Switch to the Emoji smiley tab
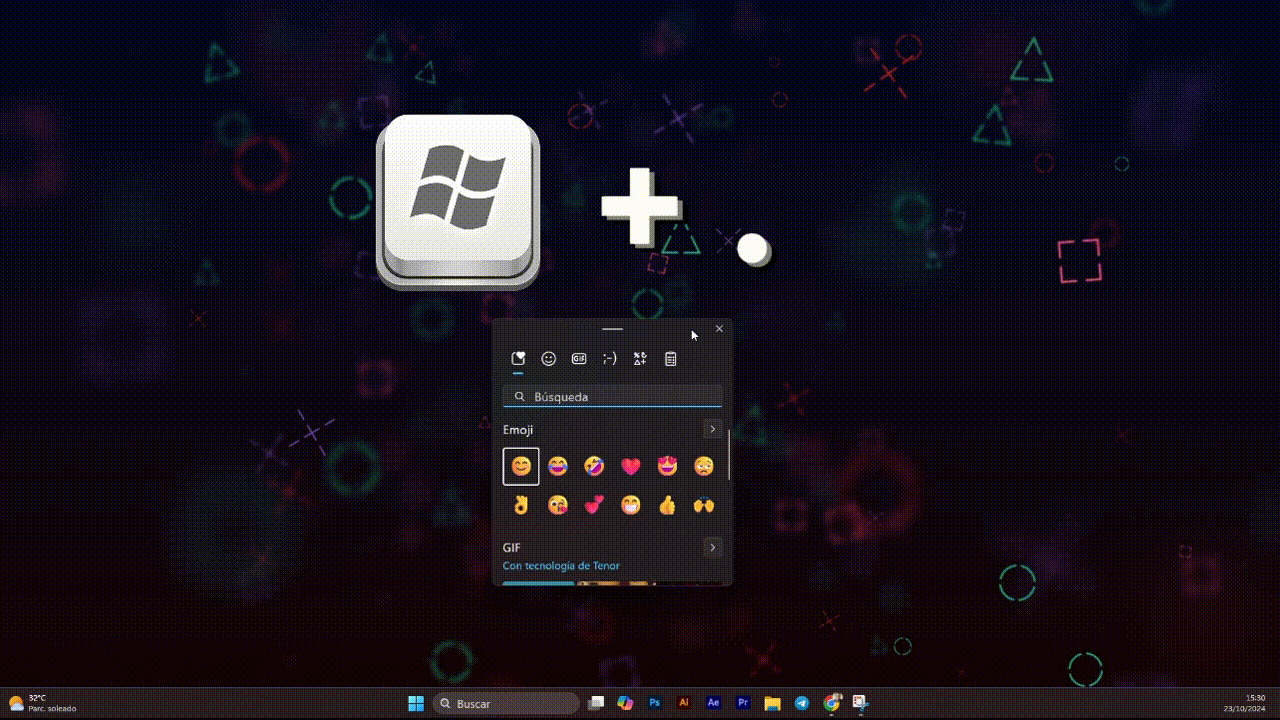 548,359
